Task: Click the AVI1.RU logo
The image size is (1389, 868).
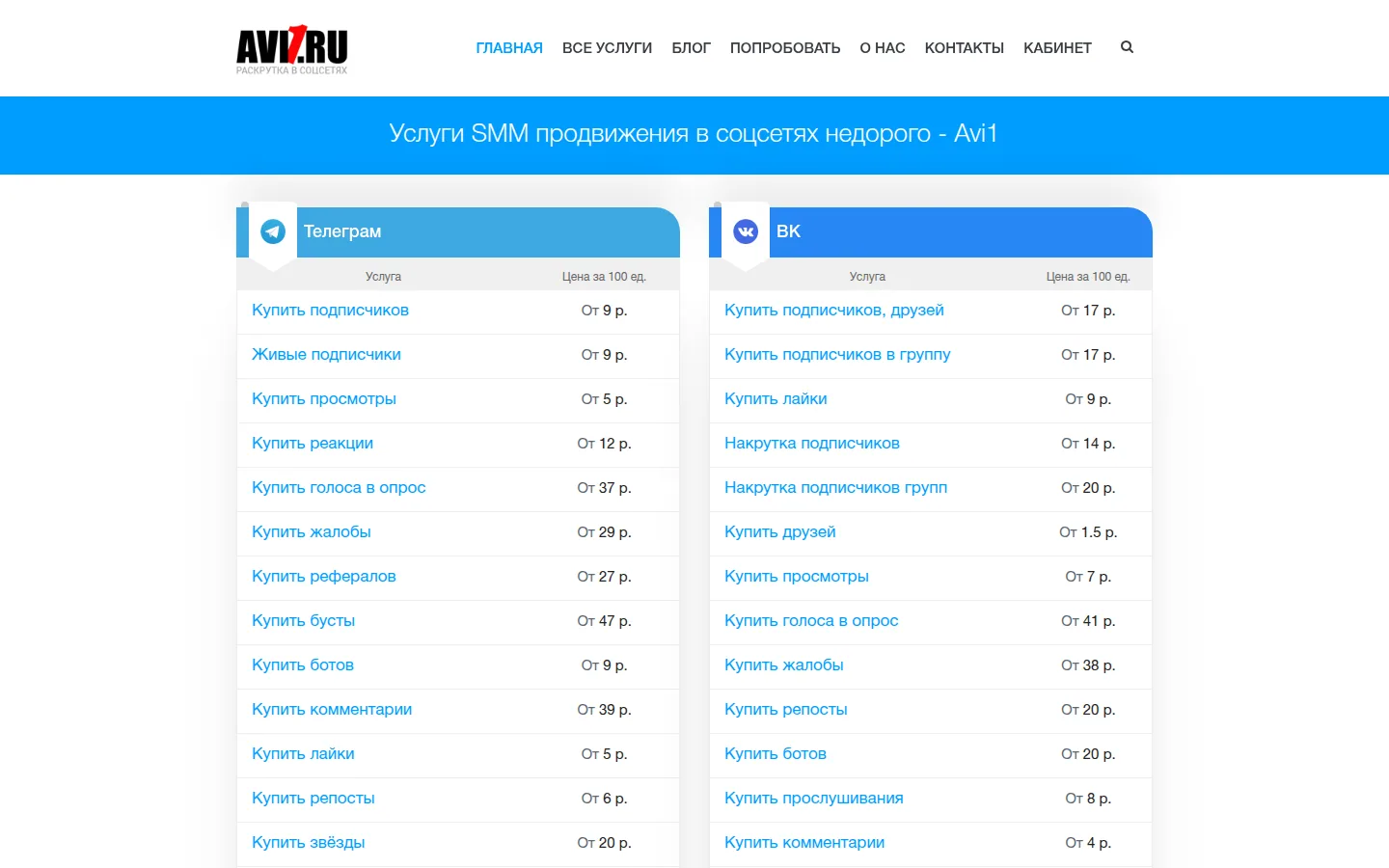Action: pyautogui.click(x=291, y=50)
